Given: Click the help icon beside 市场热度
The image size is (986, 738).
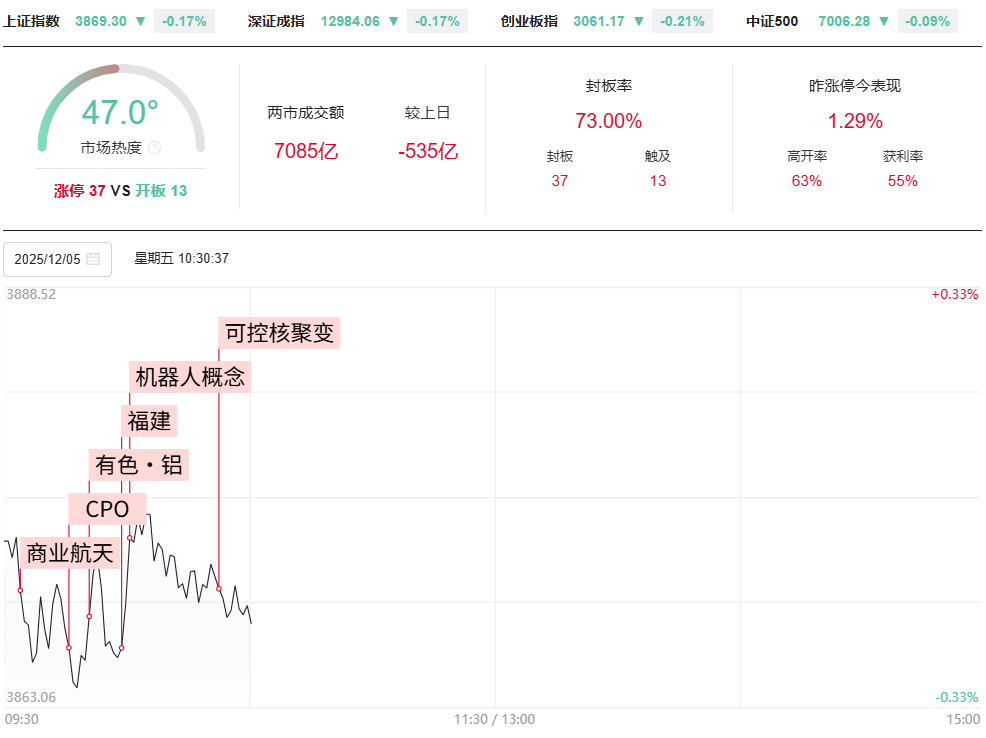Looking at the screenshot, I should click(154, 148).
